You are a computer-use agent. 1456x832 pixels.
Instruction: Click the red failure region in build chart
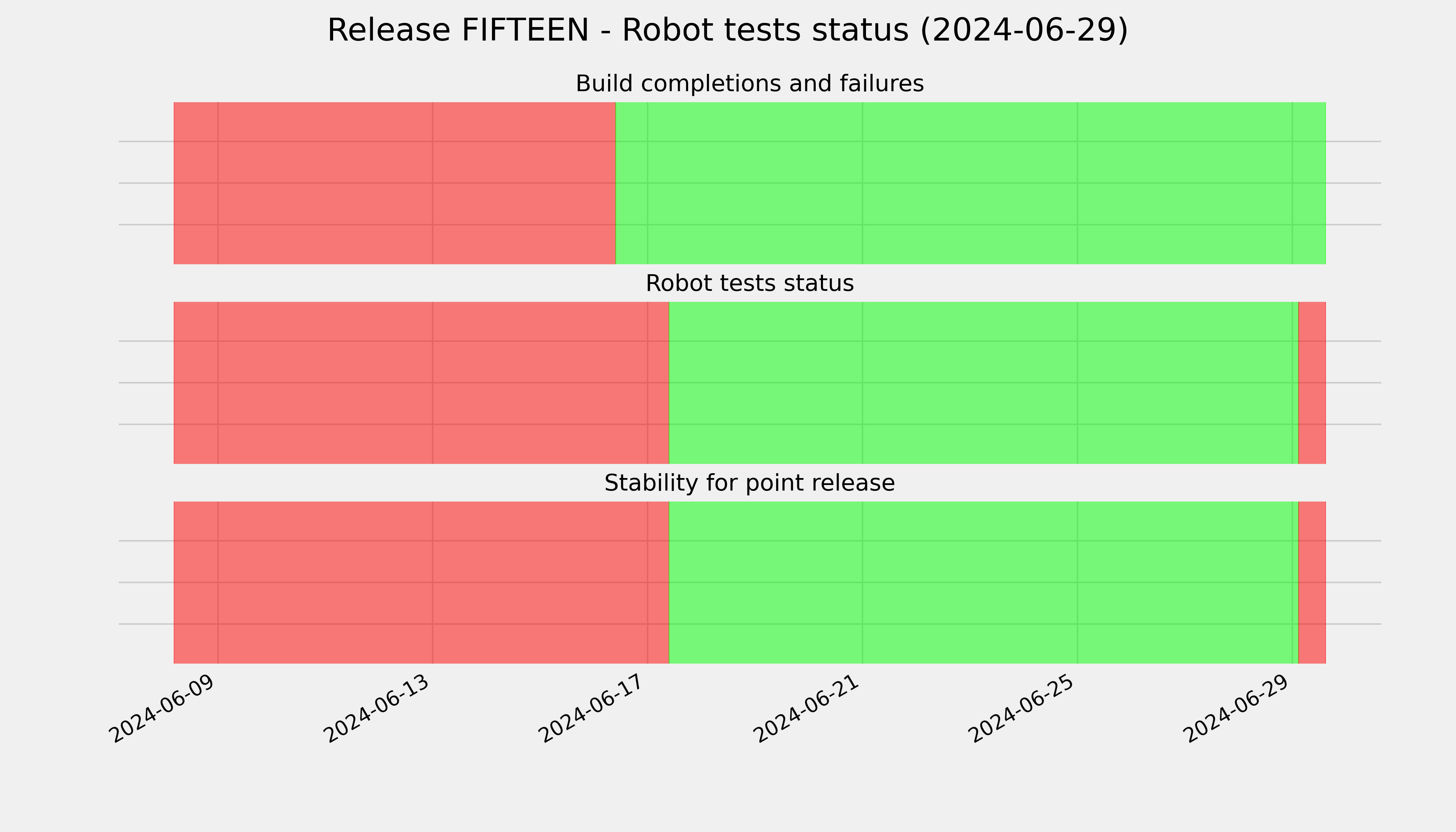coord(394,183)
